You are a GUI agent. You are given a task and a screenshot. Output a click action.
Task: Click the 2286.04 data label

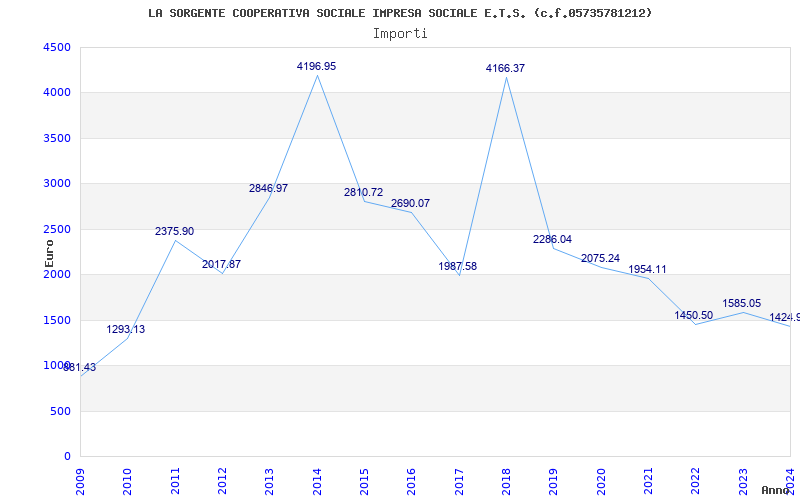point(552,239)
